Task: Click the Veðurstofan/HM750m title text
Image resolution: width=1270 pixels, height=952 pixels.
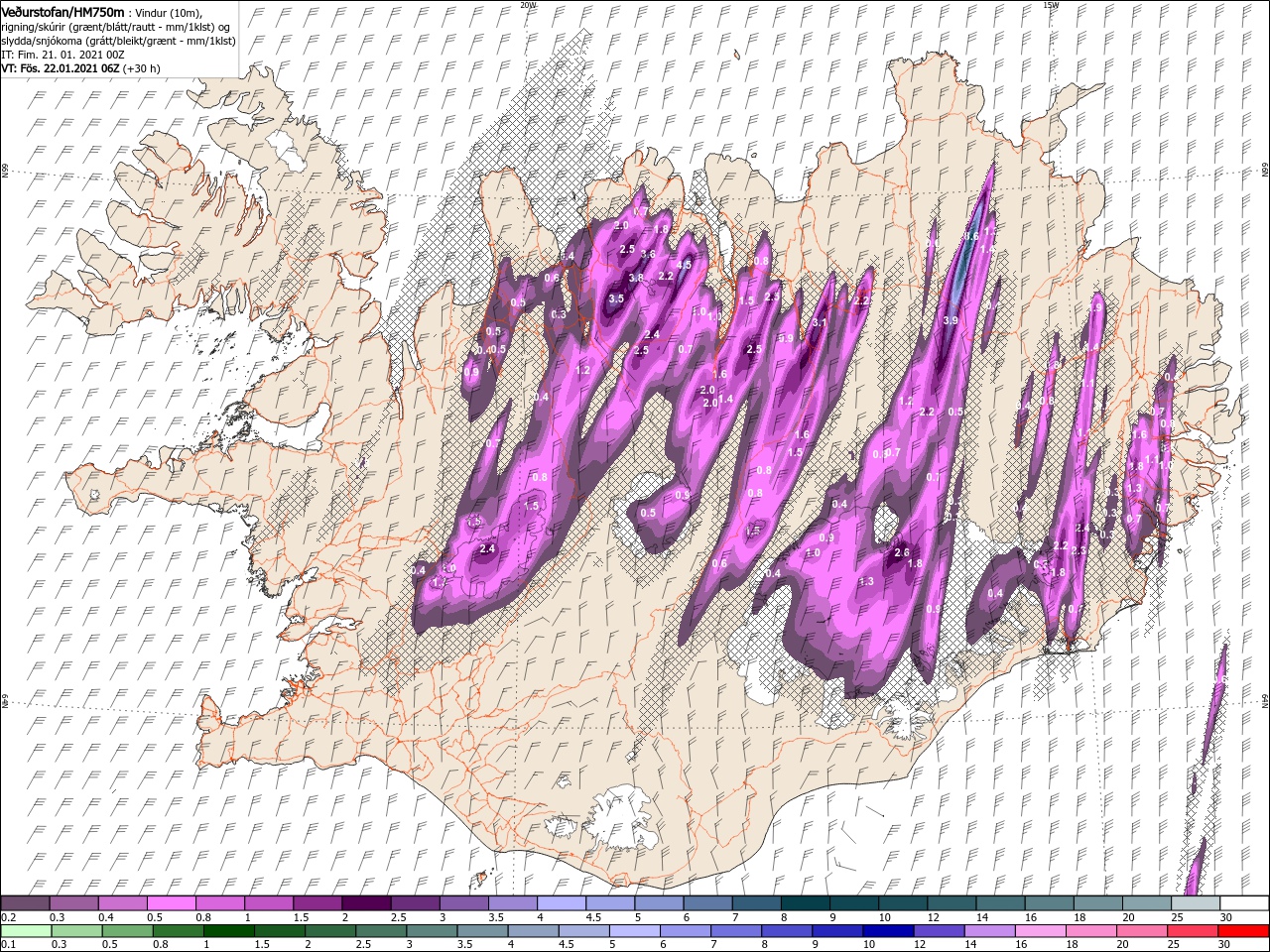Action: [63, 11]
